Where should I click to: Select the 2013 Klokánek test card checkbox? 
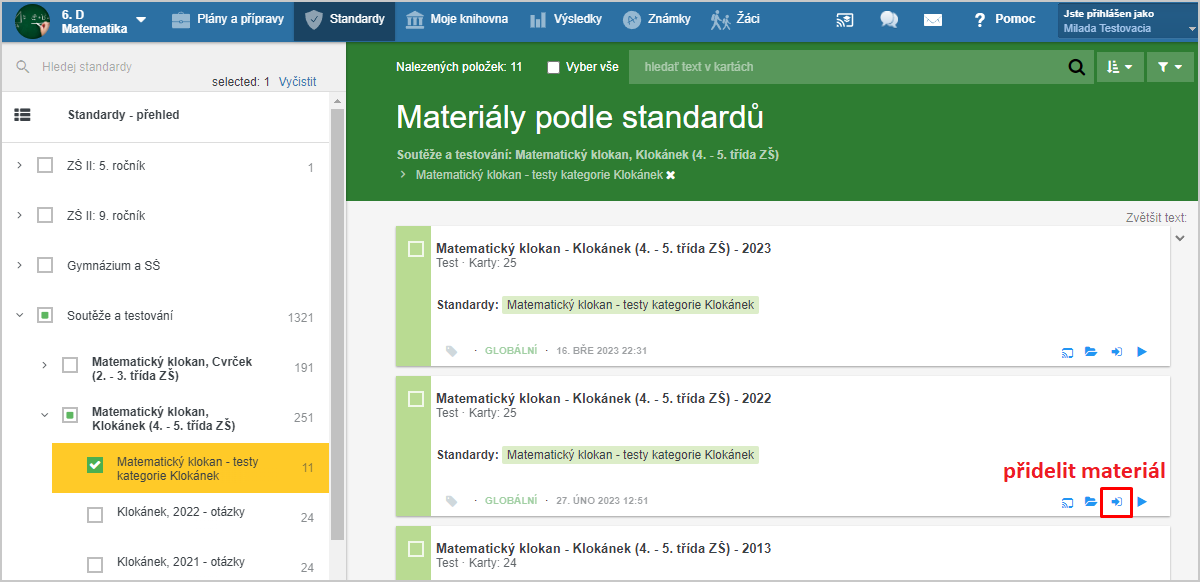click(416, 549)
